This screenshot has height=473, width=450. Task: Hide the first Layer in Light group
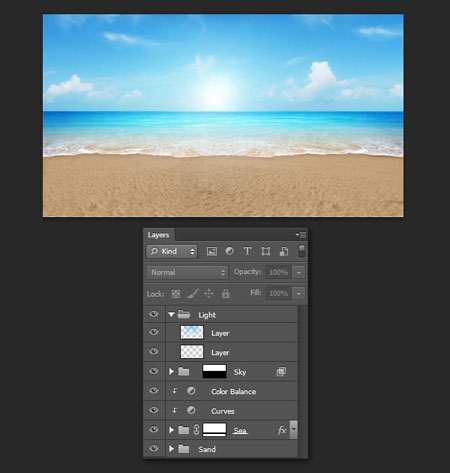[154, 332]
